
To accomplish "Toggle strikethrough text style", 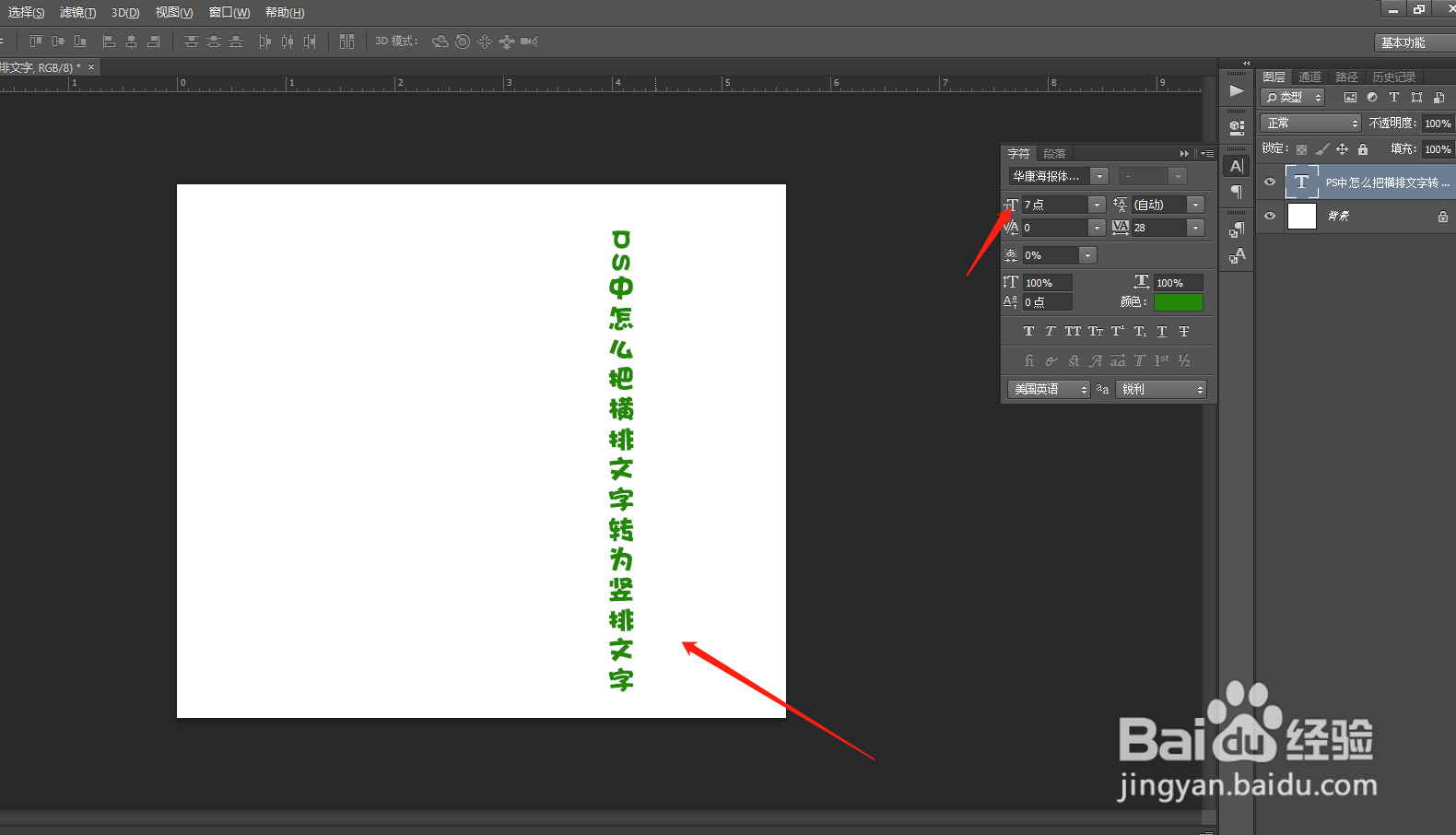I will click(x=1184, y=331).
